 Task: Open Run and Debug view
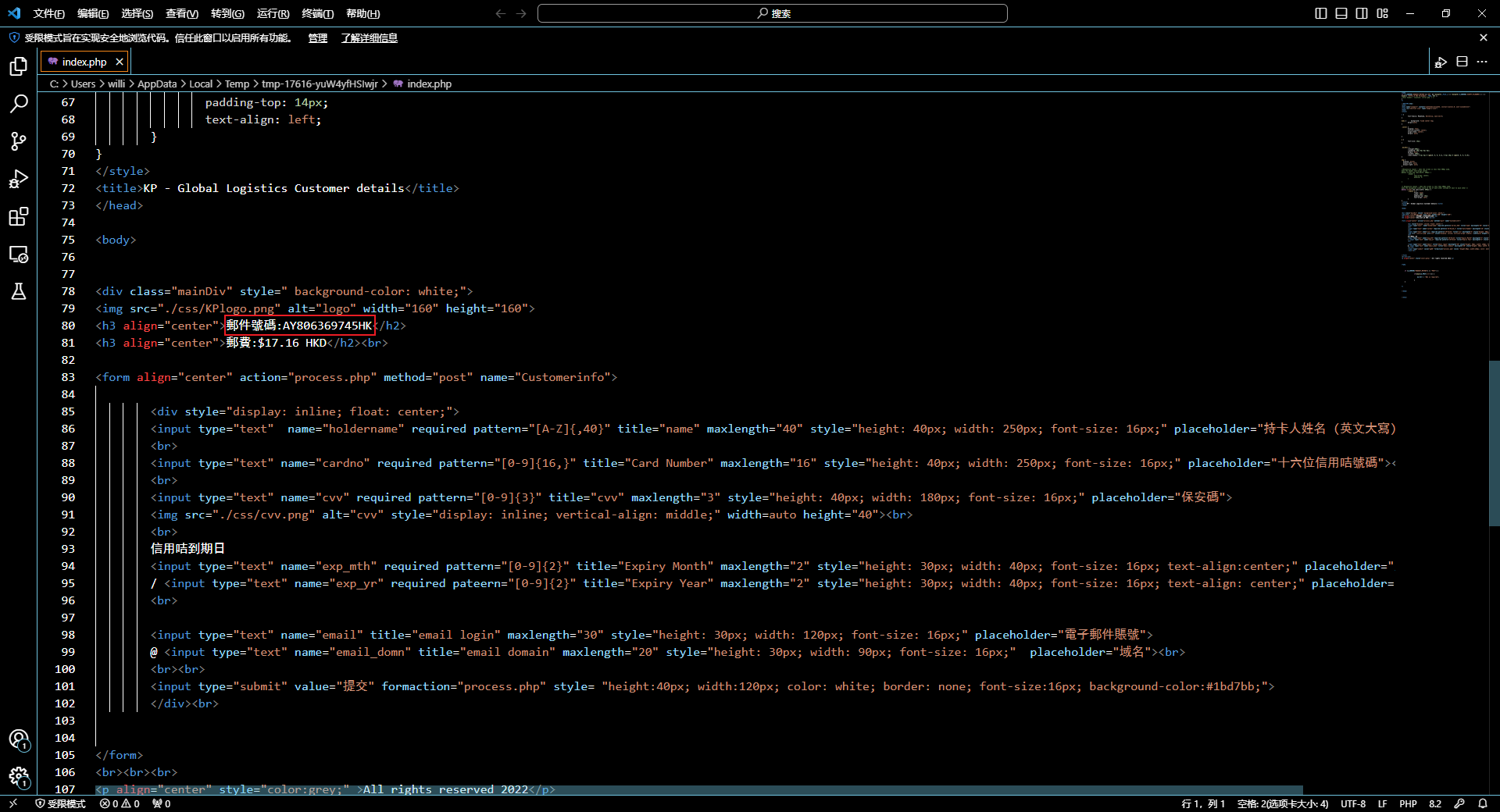(x=19, y=179)
